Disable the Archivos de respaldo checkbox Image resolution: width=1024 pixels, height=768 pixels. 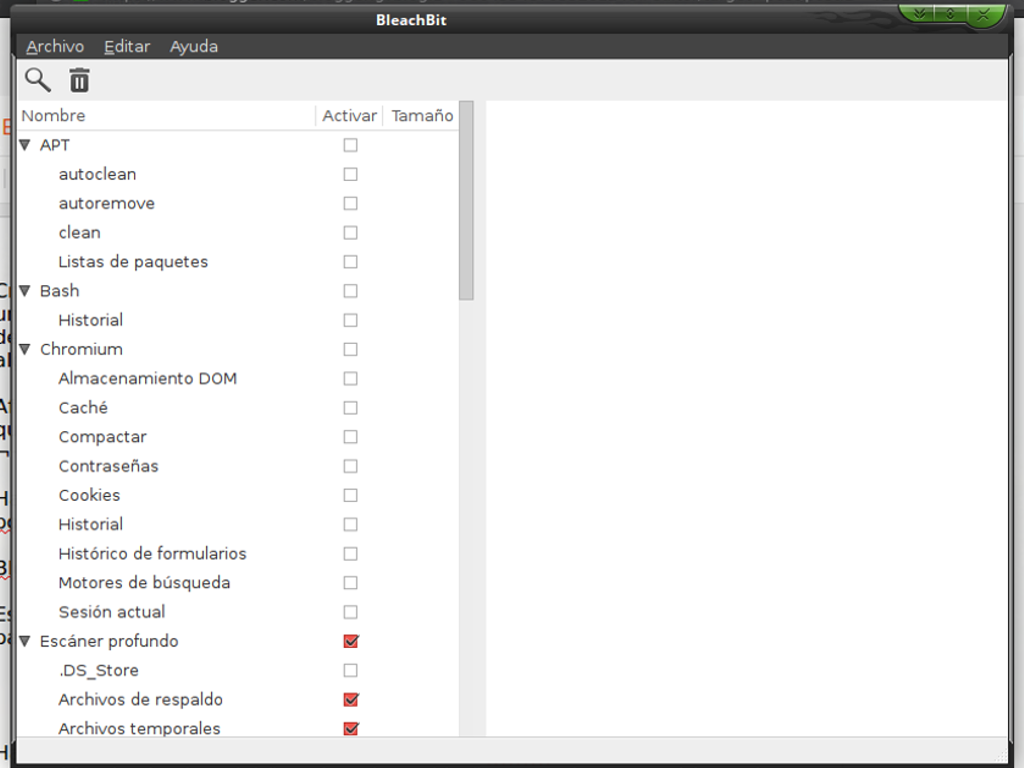[350, 699]
